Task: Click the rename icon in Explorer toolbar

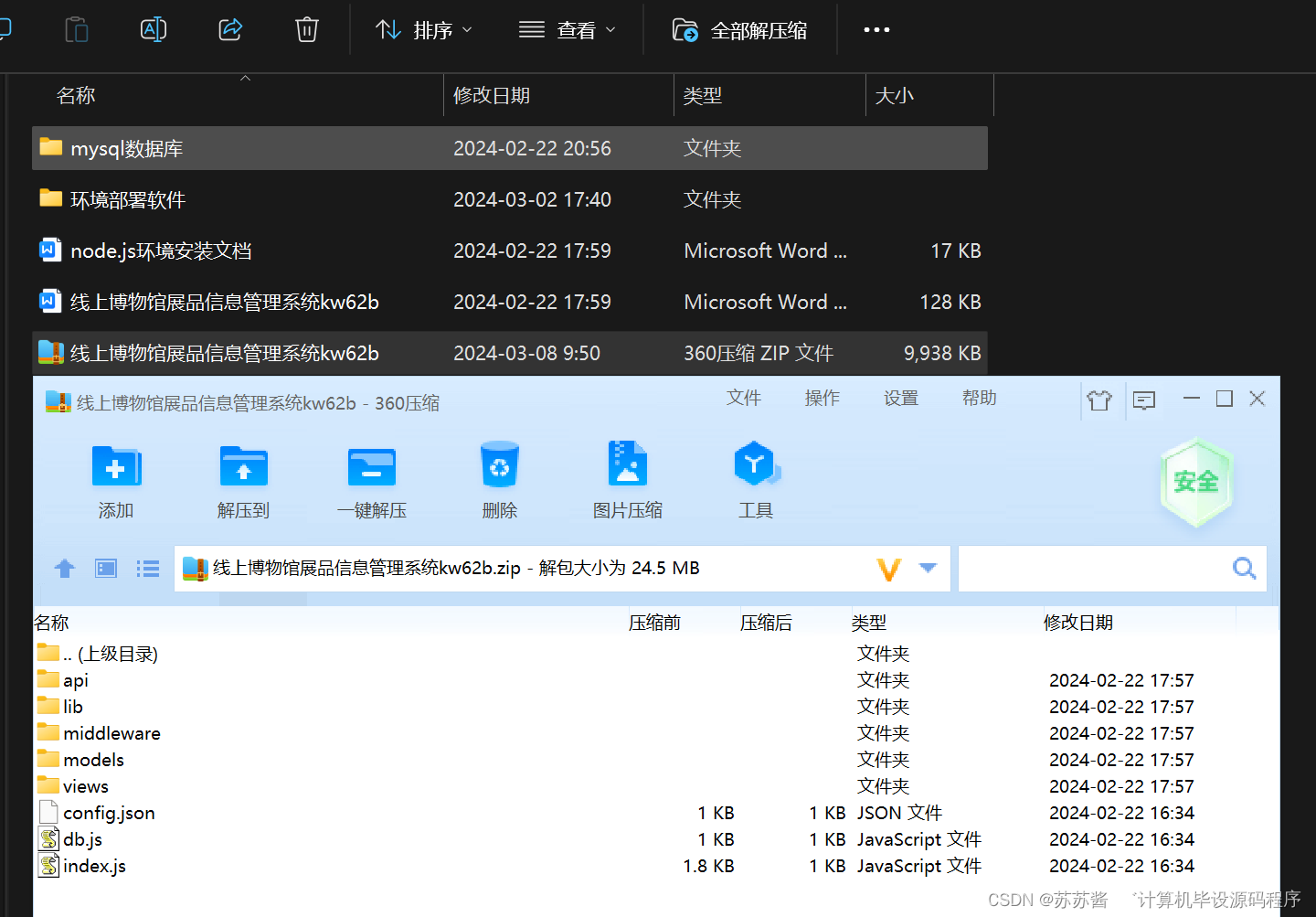Action: 153,29
